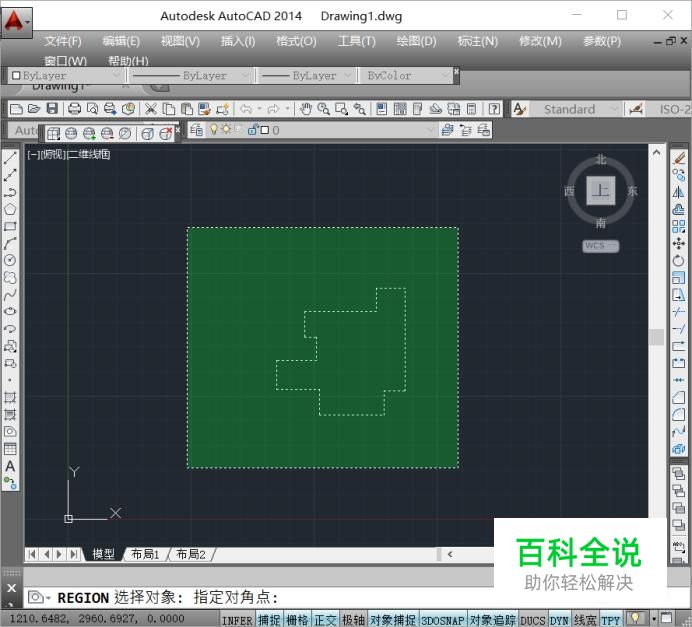Open the WCS coordinate system dropdown

click(601, 245)
